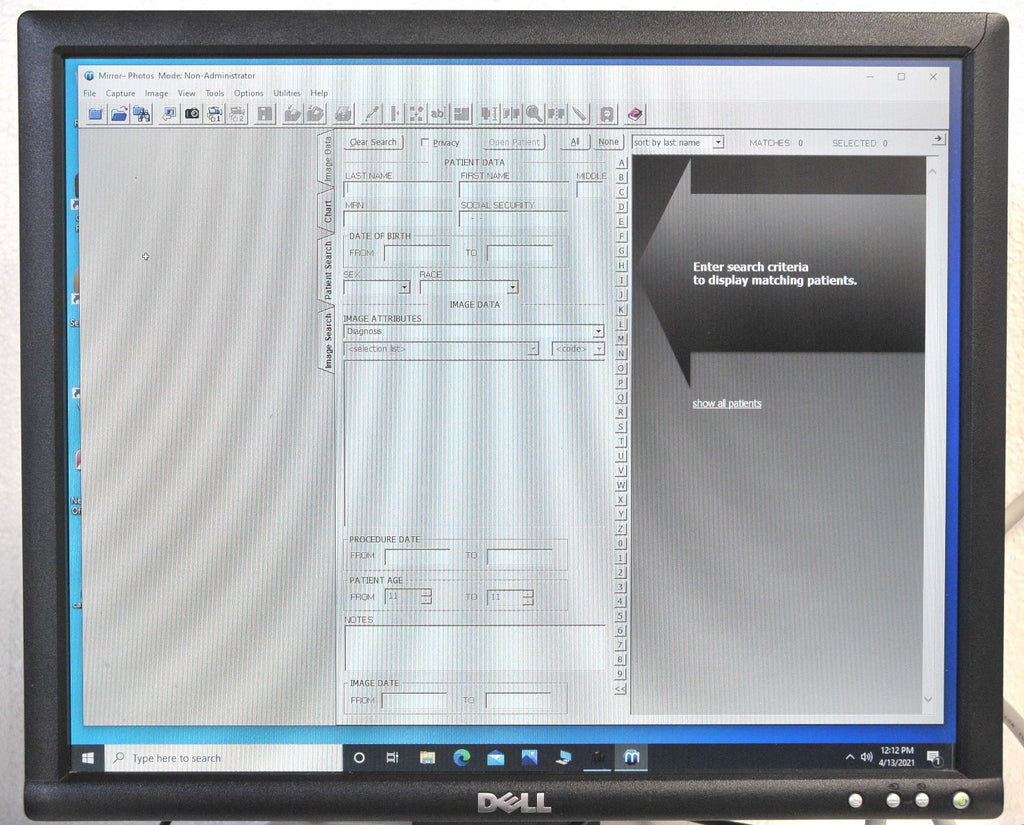Click the First Name input field
The width and height of the screenshot is (1024, 825).
513,189
